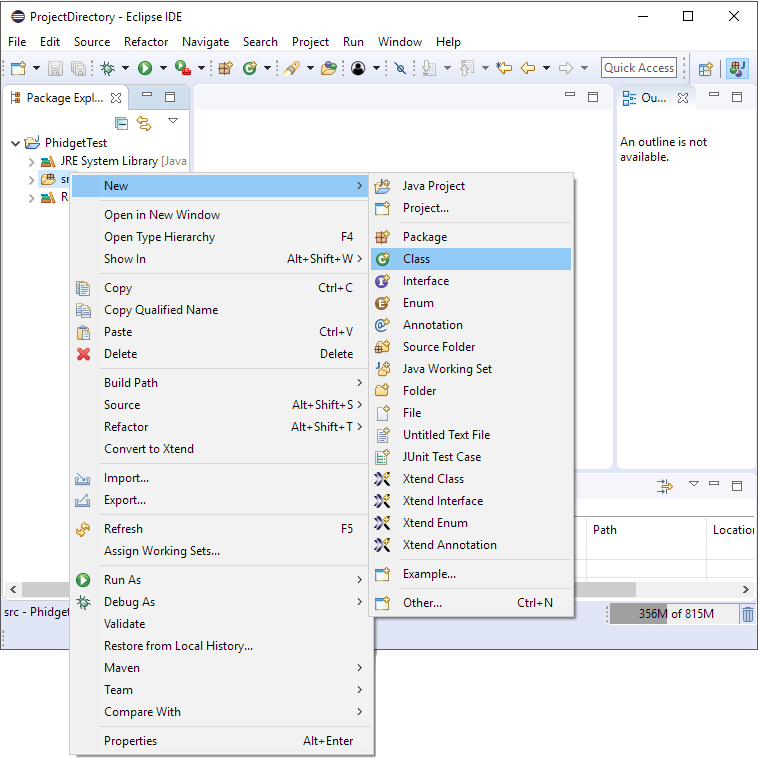Screen dimensions: 758x758
Task: Select Open Type Hierarchy in context menu
Action: (x=221, y=237)
